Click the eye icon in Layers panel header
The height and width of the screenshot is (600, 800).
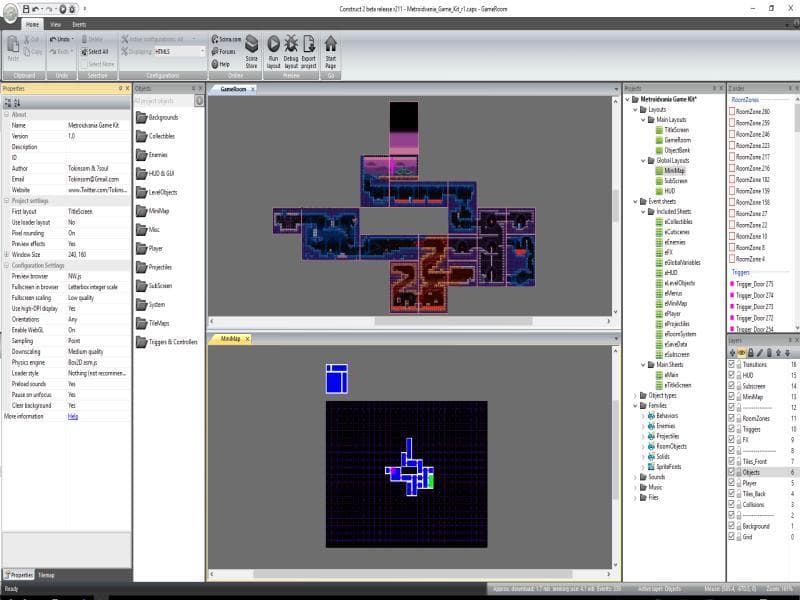click(742, 351)
